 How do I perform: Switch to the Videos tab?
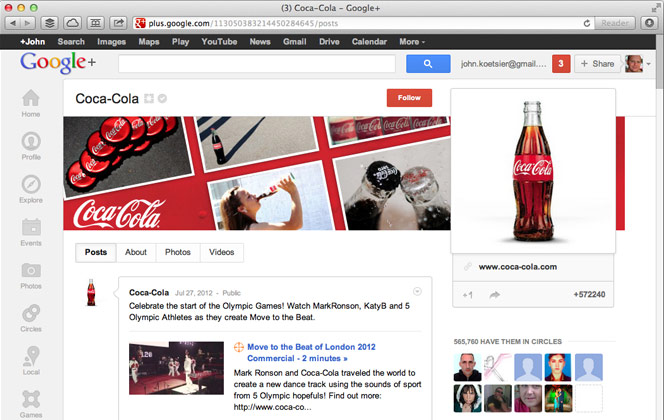[x=221, y=252]
